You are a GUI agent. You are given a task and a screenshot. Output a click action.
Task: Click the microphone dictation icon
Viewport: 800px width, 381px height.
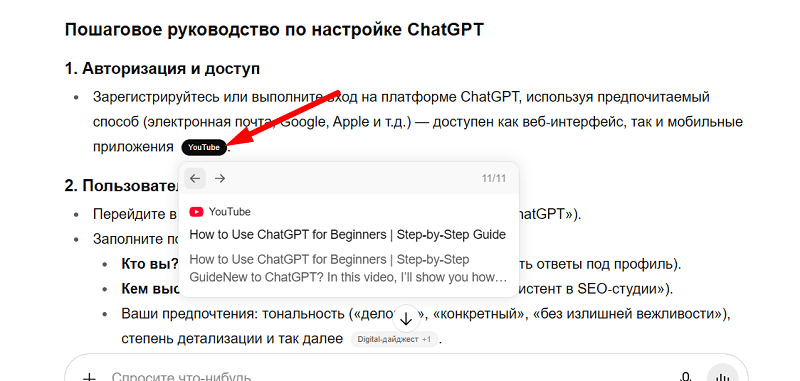point(686,376)
